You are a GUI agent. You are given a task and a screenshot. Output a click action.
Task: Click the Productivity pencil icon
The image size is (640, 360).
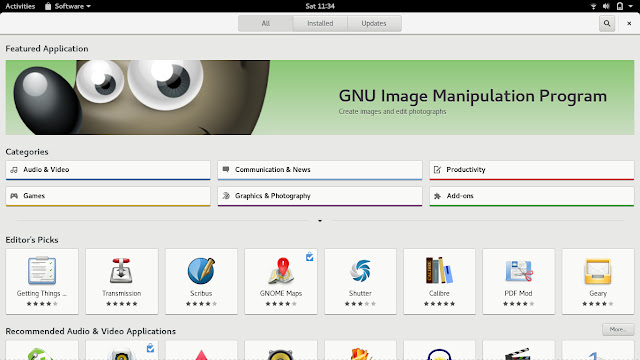point(437,170)
